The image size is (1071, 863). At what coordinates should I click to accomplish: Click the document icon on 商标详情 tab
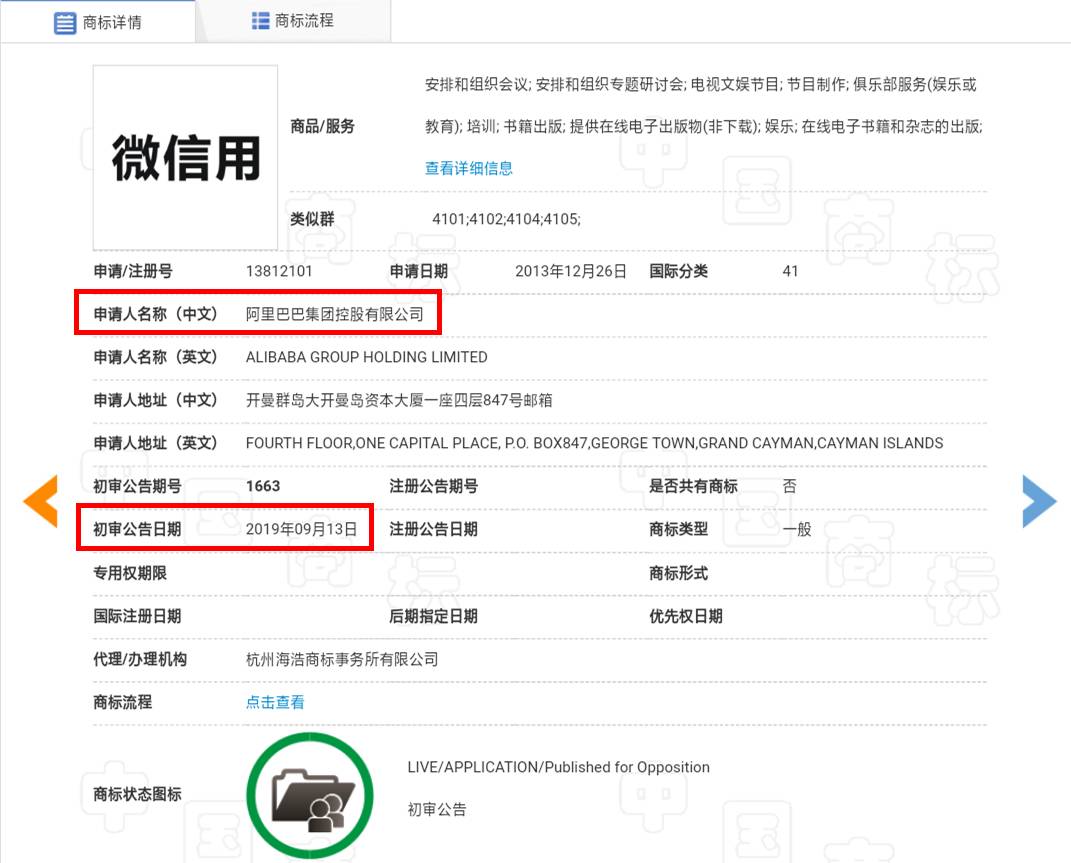coord(65,22)
